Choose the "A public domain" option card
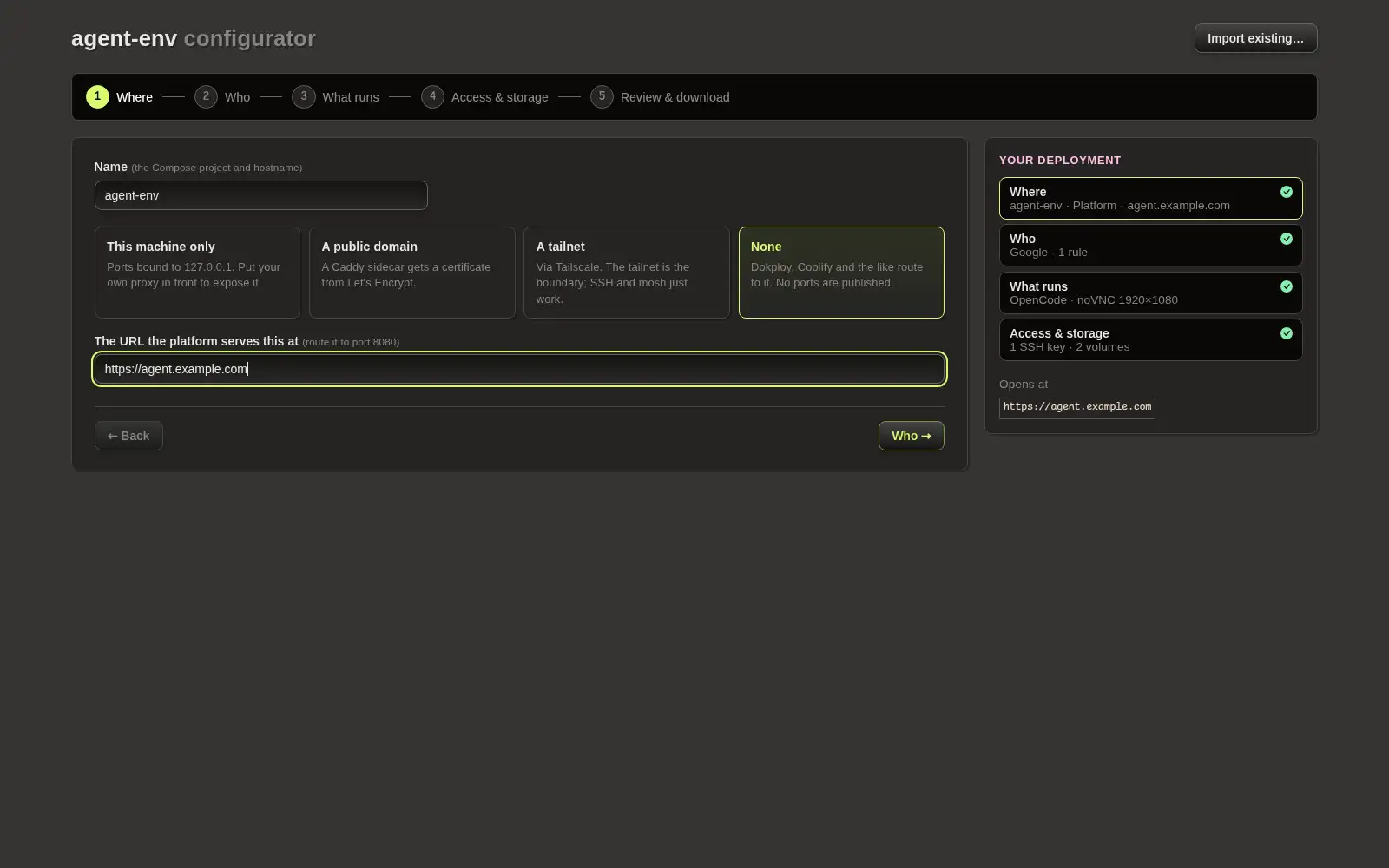The width and height of the screenshot is (1389, 868). coord(412,273)
